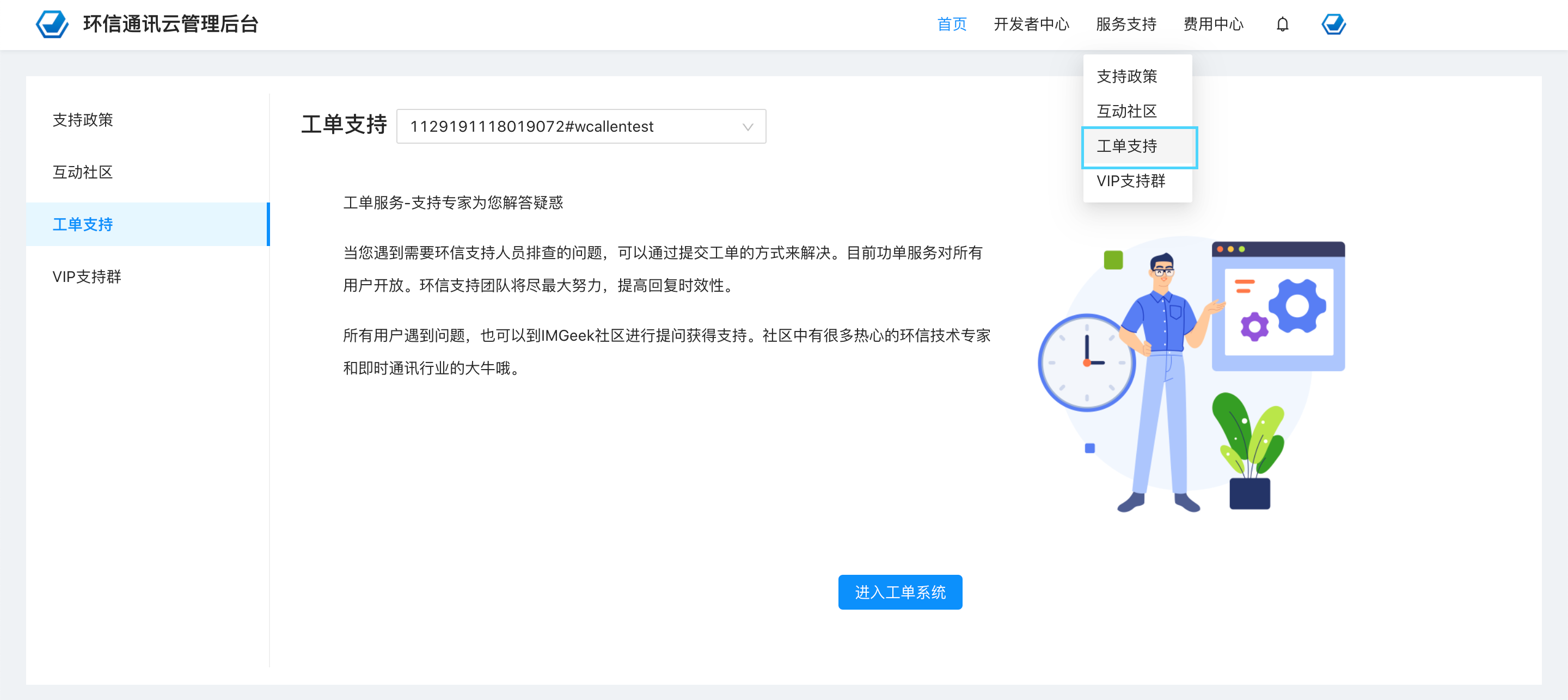Select 支持政策 in the dropdown menu
The width and height of the screenshot is (1568, 700).
coord(1137,77)
